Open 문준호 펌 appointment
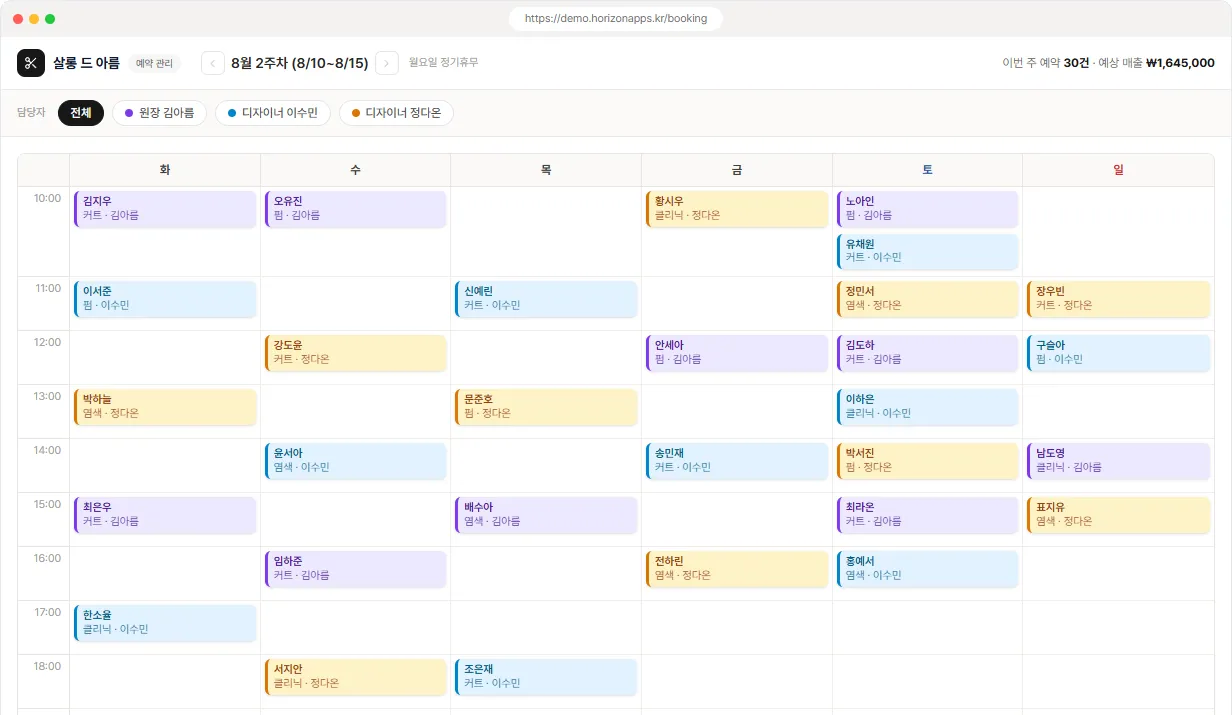Image resolution: width=1232 pixels, height=715 pixels. pos(546,407)
